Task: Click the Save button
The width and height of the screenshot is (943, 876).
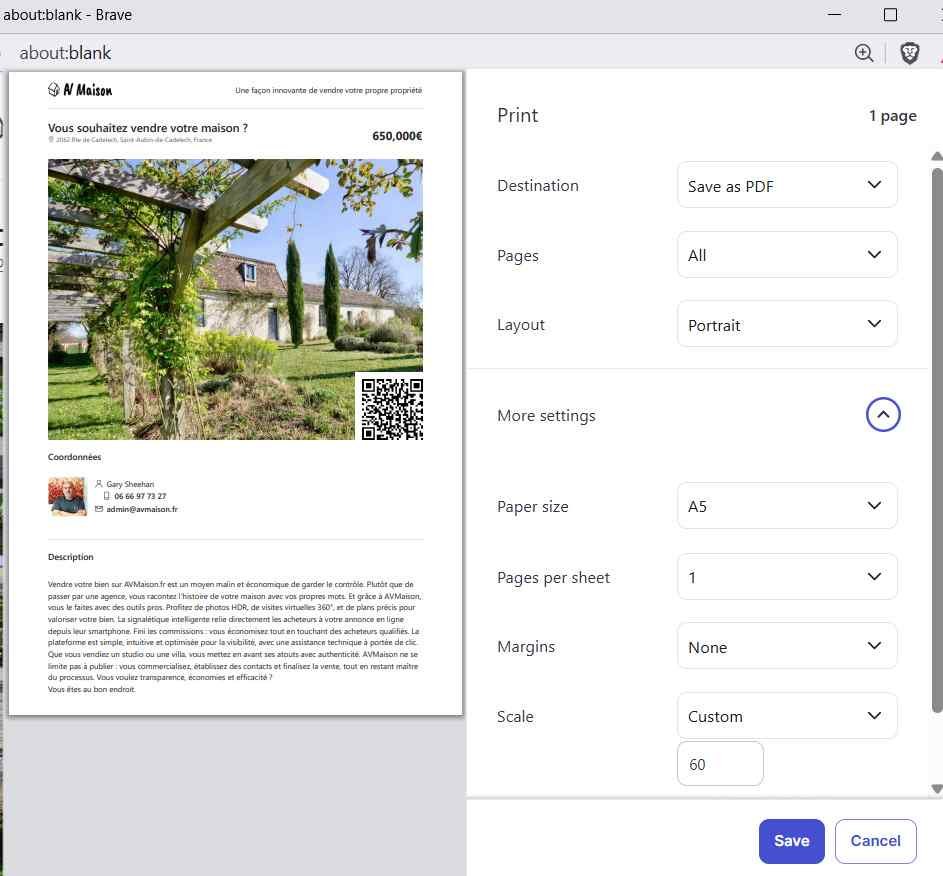Action: point(791,840)
